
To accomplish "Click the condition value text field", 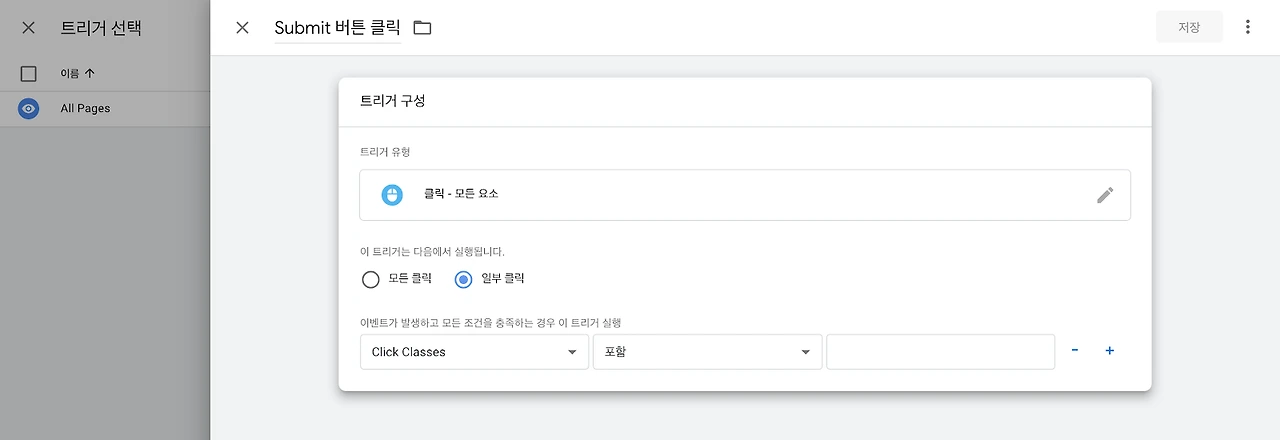I will click(940, 352).
